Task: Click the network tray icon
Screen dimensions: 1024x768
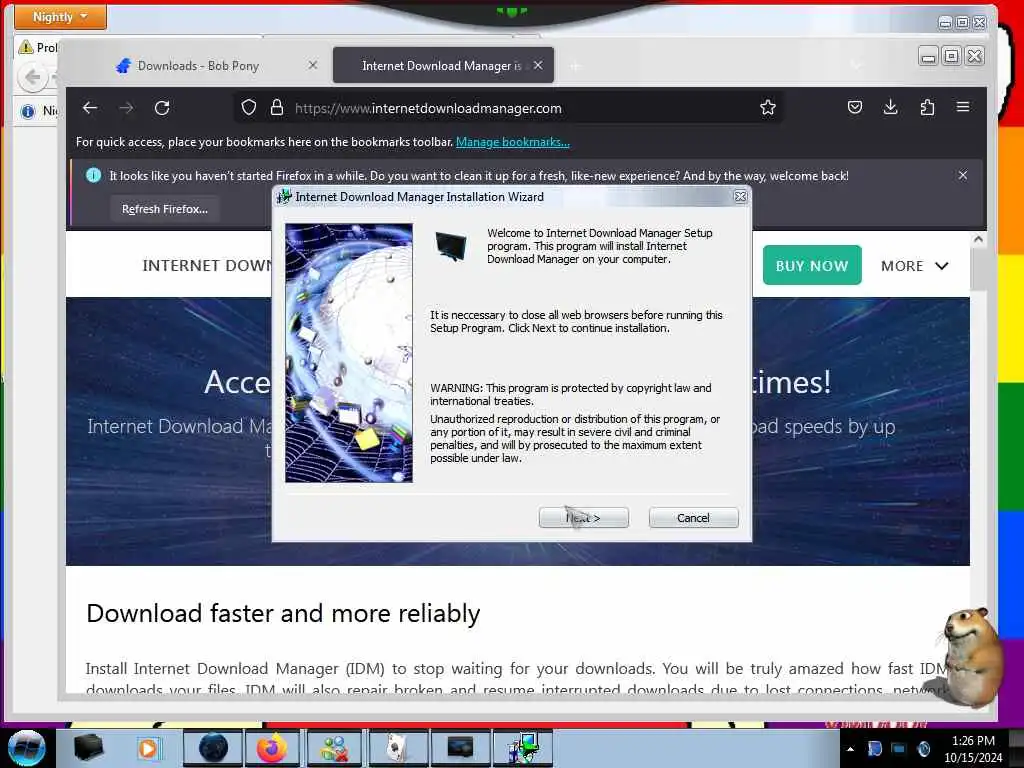Action: [x=899, y=749]
